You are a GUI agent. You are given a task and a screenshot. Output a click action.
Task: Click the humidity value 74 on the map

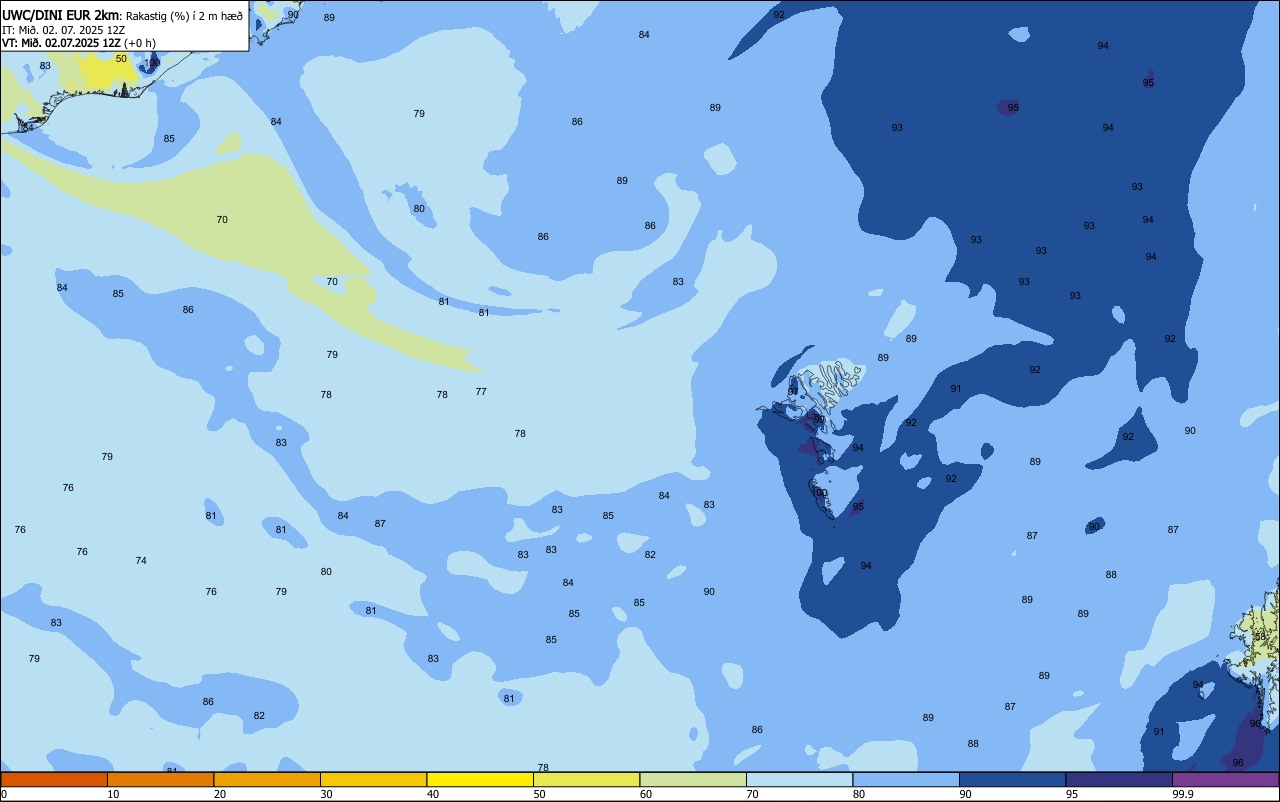click(141, 561)
